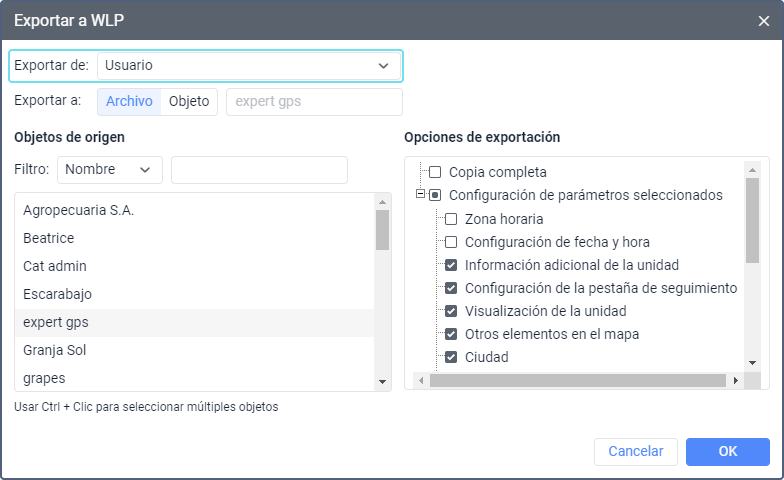Click the horizontal scrollbar in export options
The image size is (784, 480).
pyautogui.click(x=577, y=380)
